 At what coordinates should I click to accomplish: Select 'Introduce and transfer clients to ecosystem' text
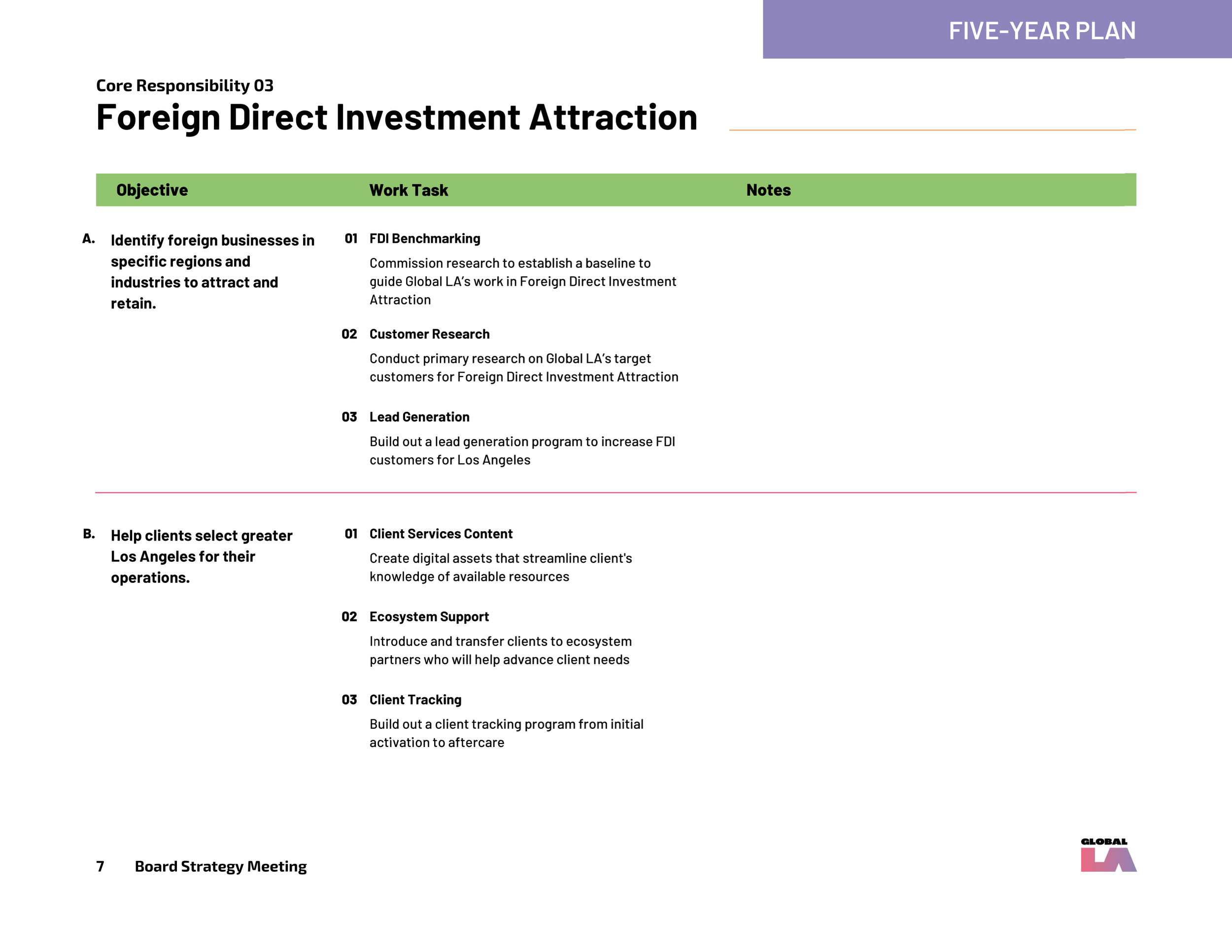[500, 650]
